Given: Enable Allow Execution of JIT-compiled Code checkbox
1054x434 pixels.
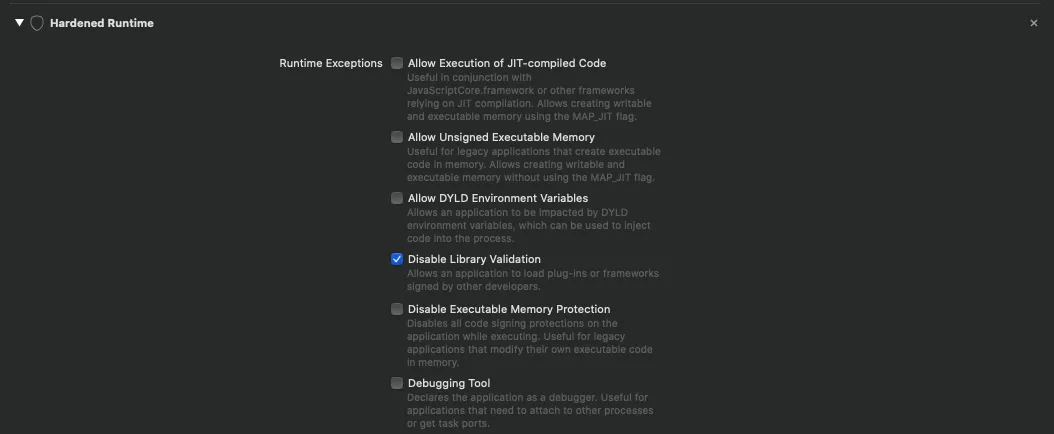Looking at the screenshot, I should 397,63.
